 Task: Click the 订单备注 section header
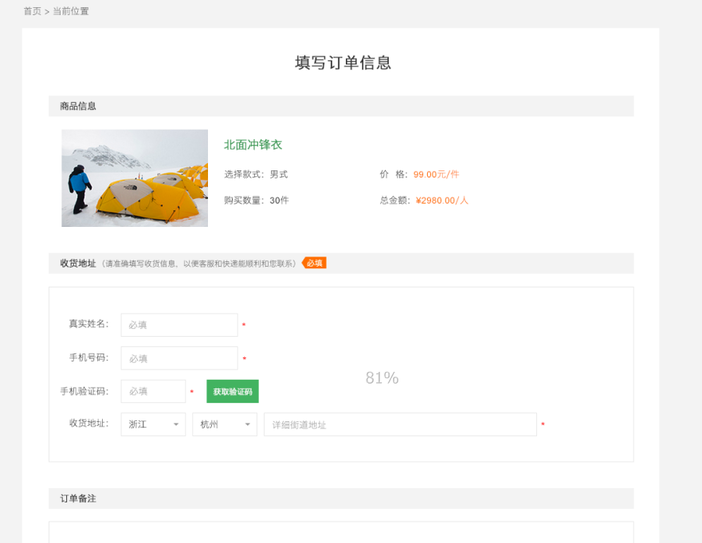point(78,498)
